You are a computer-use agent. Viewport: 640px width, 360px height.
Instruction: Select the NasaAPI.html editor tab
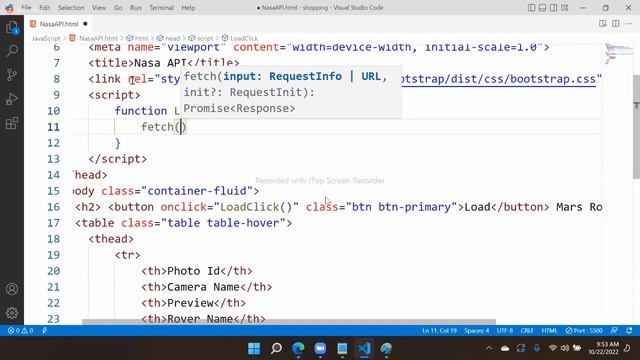(59, 24)
